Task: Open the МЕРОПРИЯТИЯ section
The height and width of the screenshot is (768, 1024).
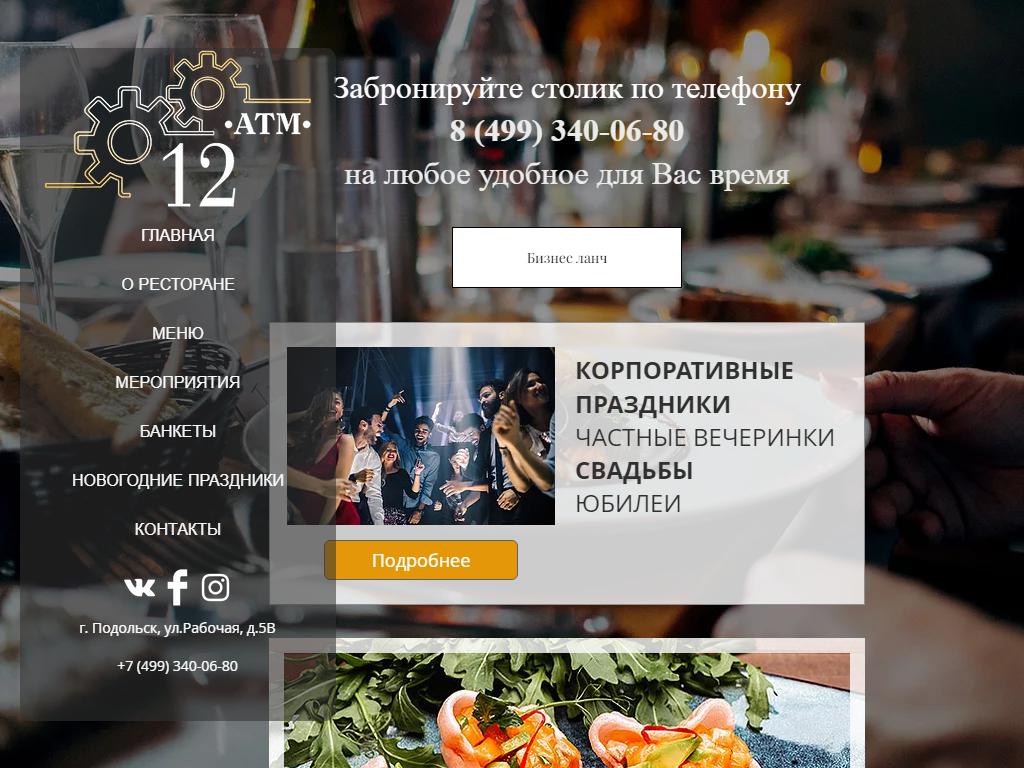Action: coord(178,382)
